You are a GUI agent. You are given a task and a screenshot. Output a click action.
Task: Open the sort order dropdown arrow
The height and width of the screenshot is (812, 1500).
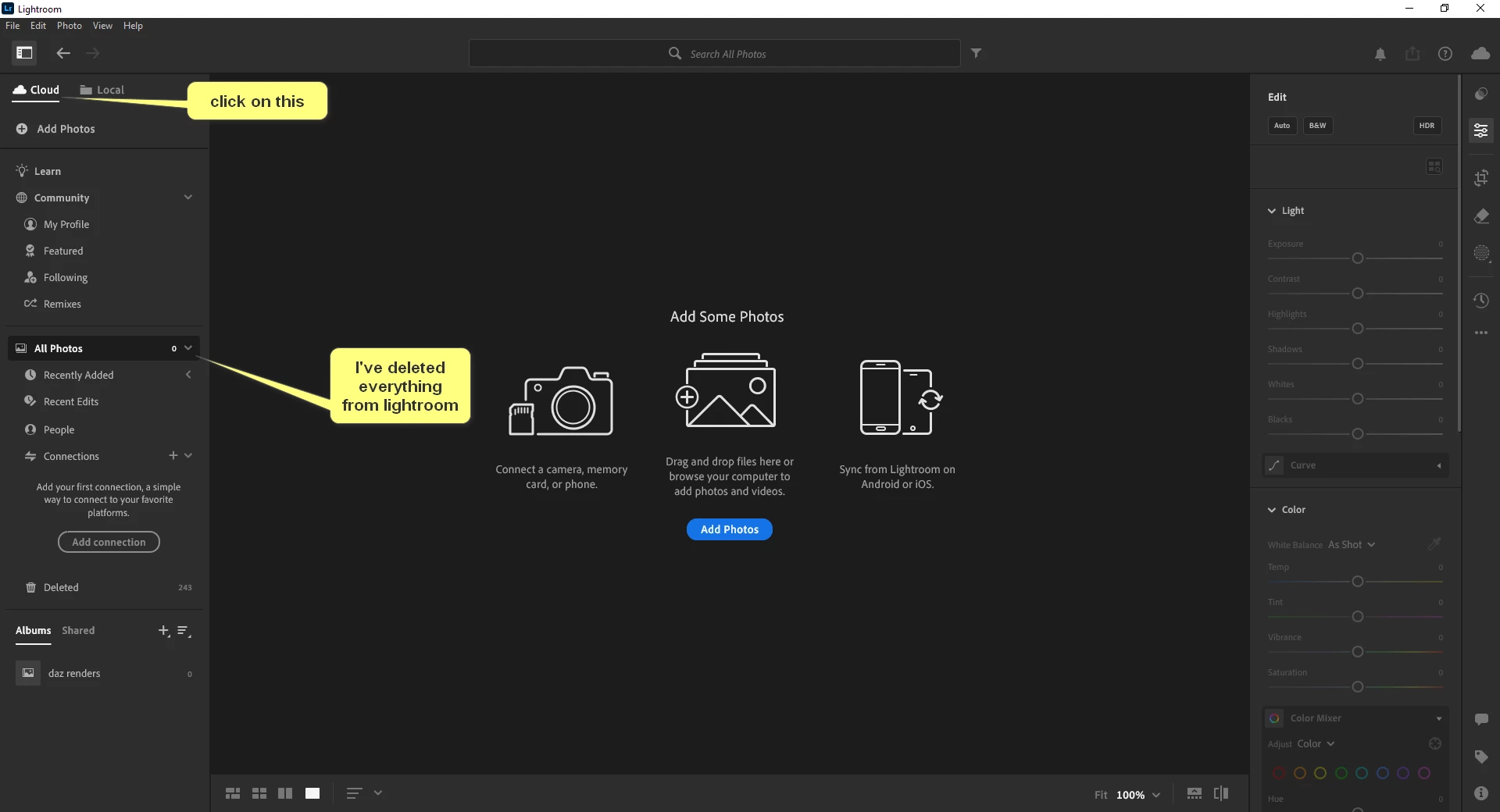(x=378, y=793)
